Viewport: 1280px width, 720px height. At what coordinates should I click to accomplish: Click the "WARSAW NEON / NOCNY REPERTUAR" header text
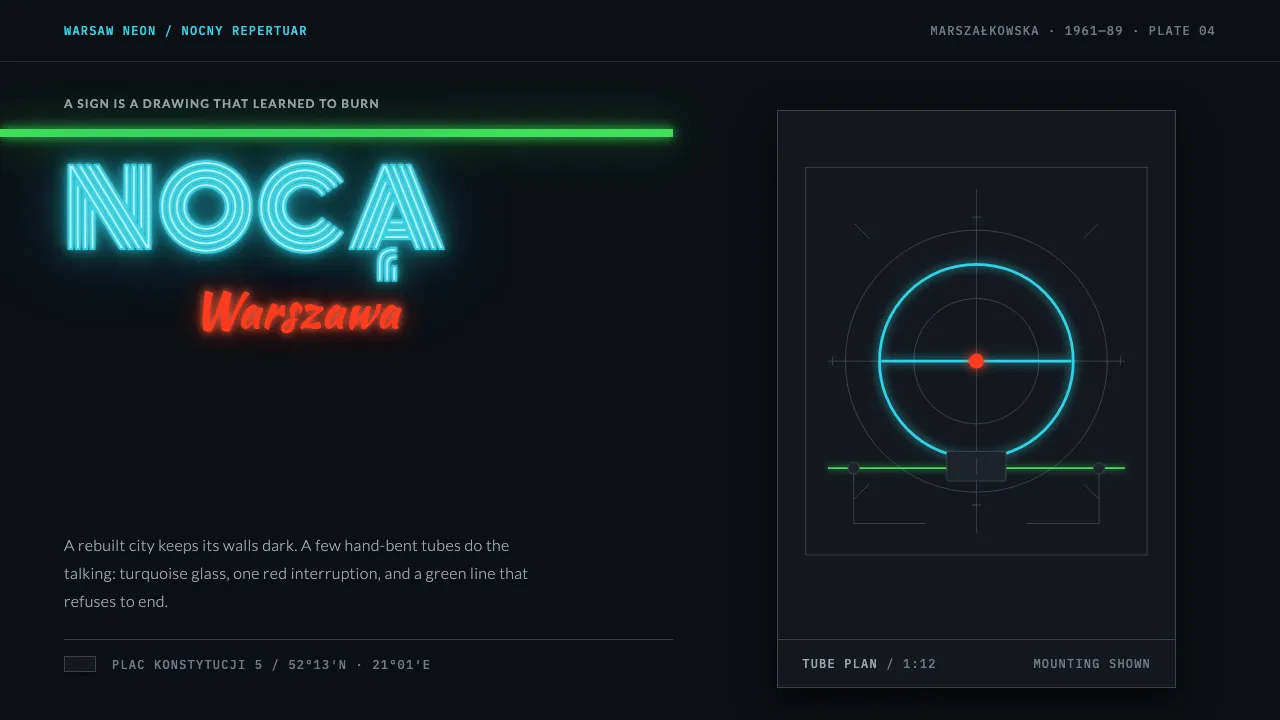[186, 31]
